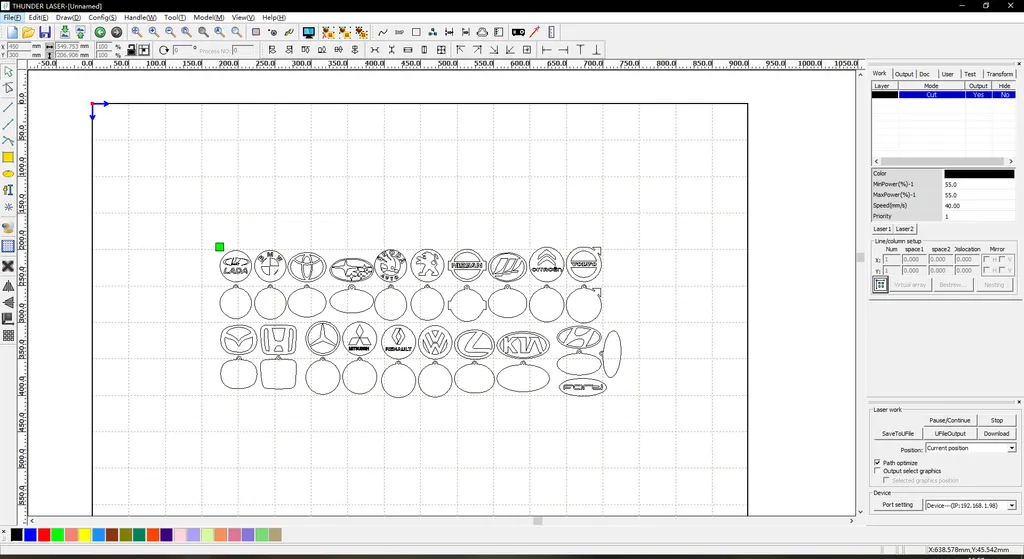The width and height of the screenshot is (1024, 559).
Task: Switch to the Transform tab
Action: (999, 74)
